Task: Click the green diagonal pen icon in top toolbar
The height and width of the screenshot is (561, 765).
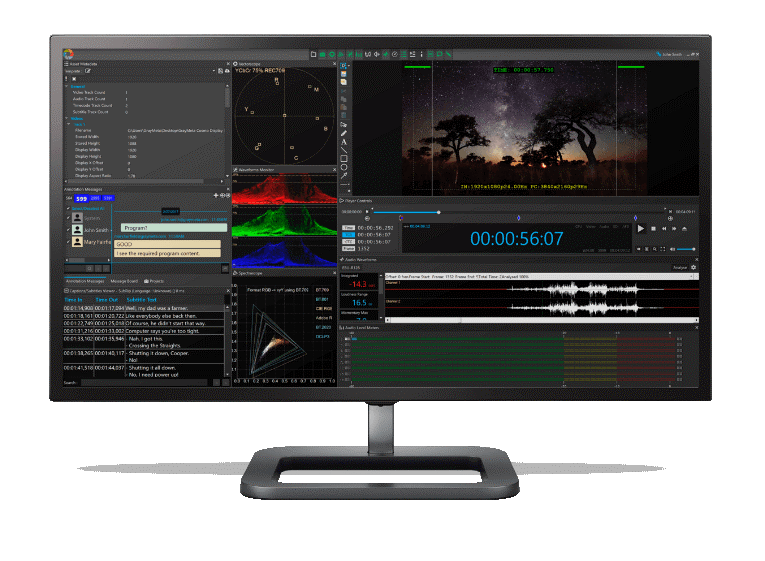Action: tap(448, 54)
